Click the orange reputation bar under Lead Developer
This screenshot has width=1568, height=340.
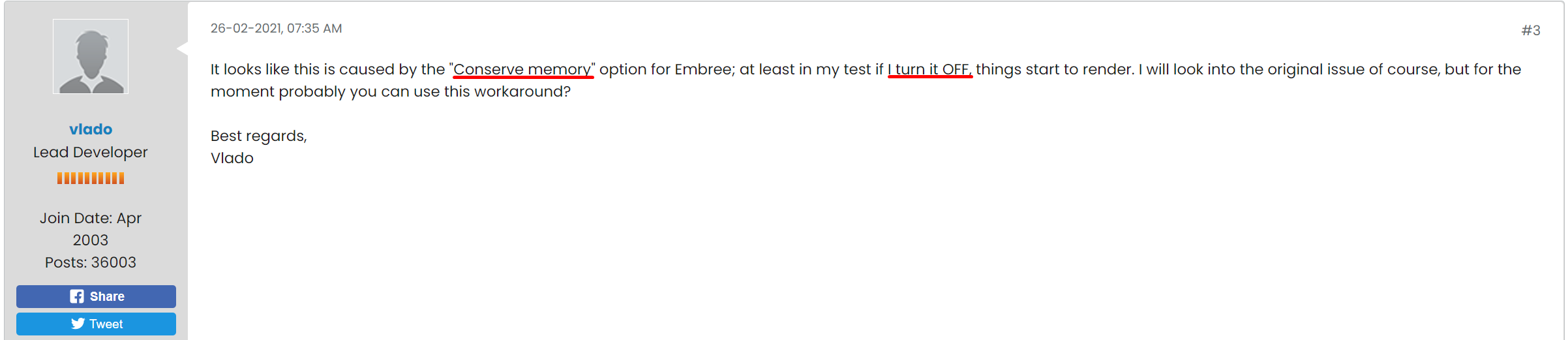pyautogui.click(x=91, y=178)
